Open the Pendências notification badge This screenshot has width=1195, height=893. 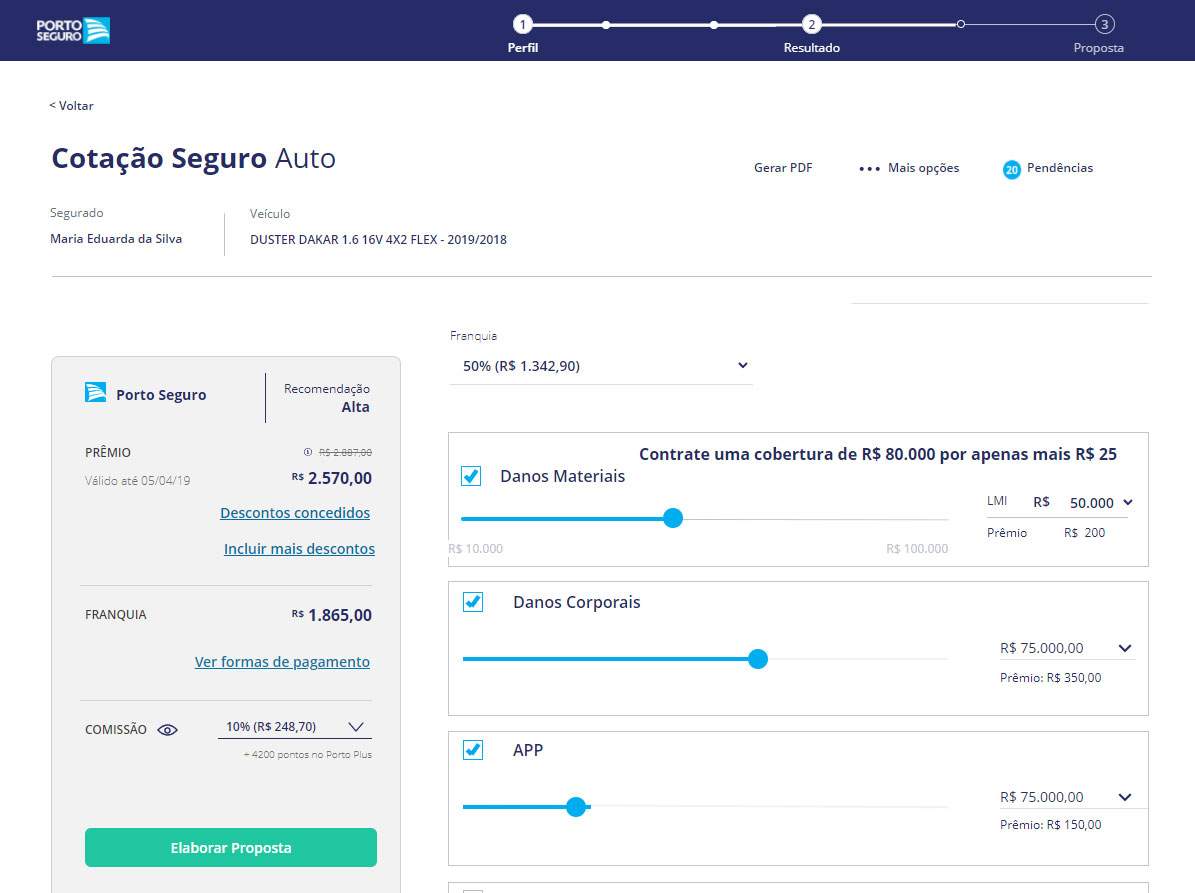[1011, 168]
